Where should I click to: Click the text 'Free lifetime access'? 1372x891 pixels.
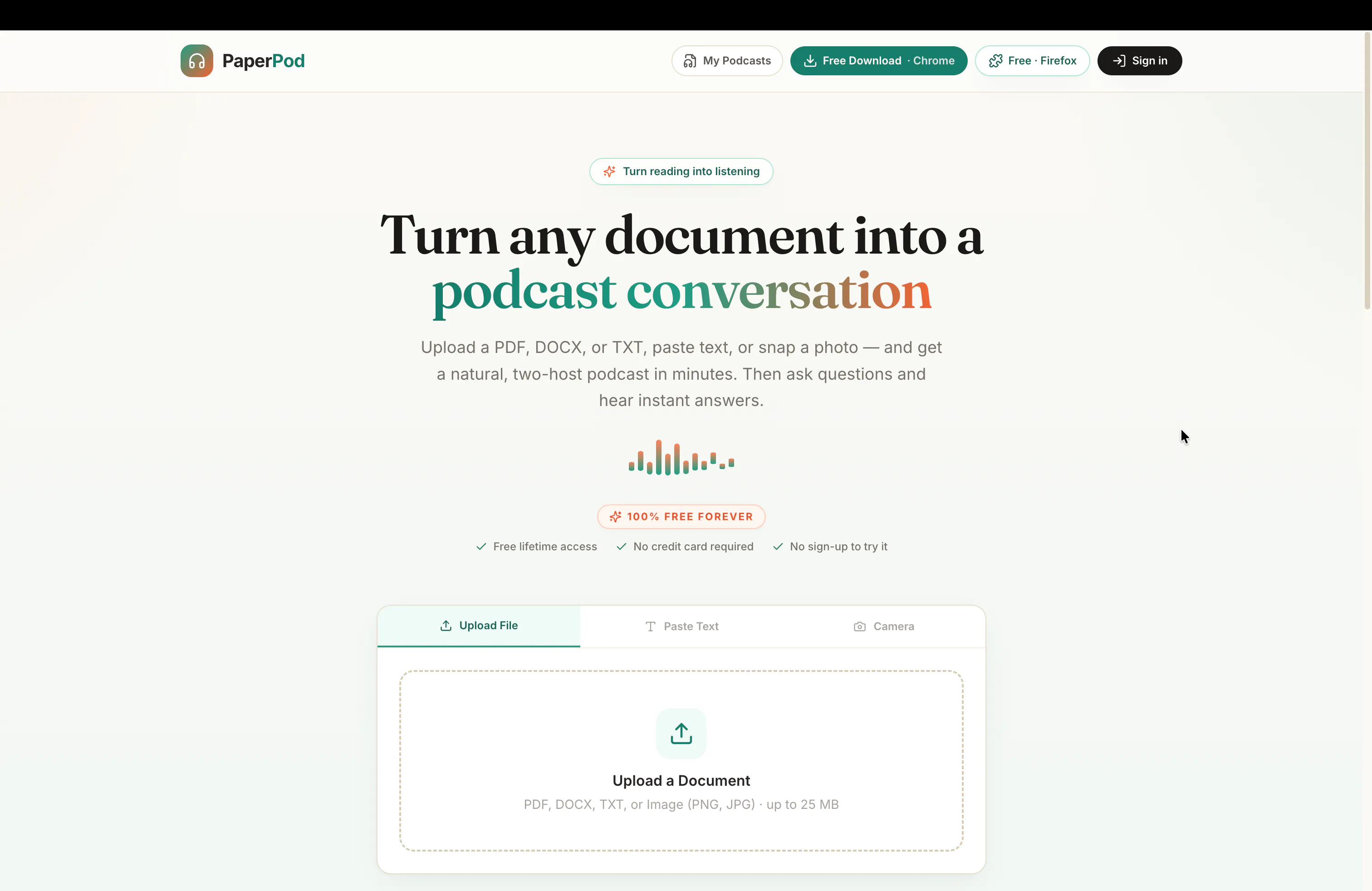[545, 546]
